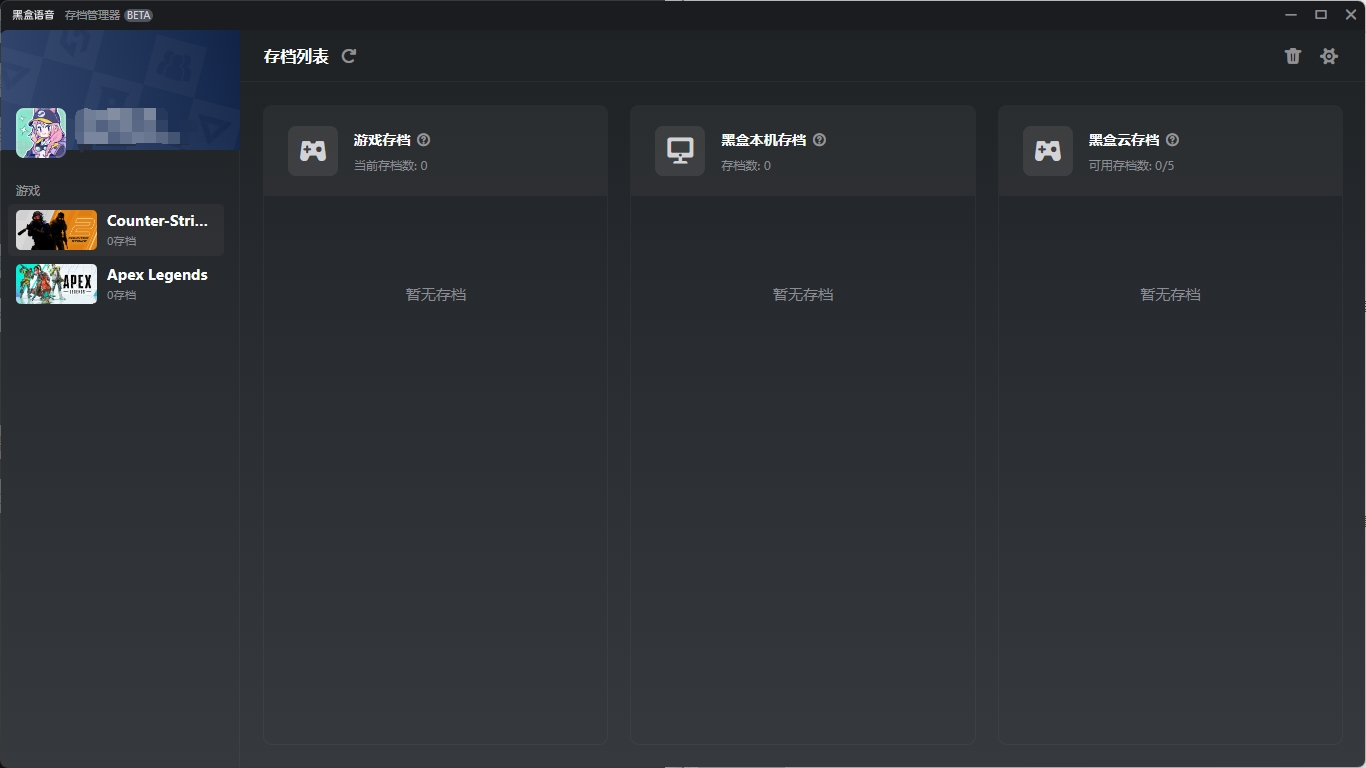
Task: Minimize the 黑盒语音 window
Action: coord(1291,15)
